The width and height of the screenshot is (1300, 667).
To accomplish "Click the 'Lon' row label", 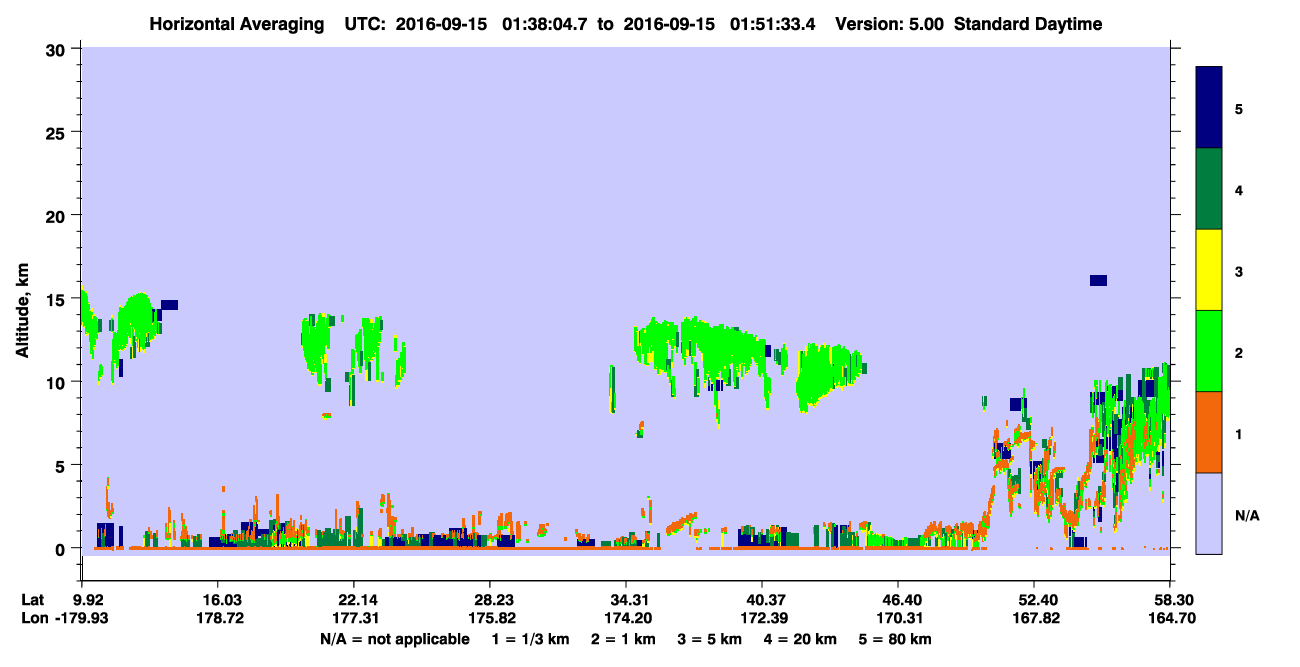I will click(x=34, y=618).
